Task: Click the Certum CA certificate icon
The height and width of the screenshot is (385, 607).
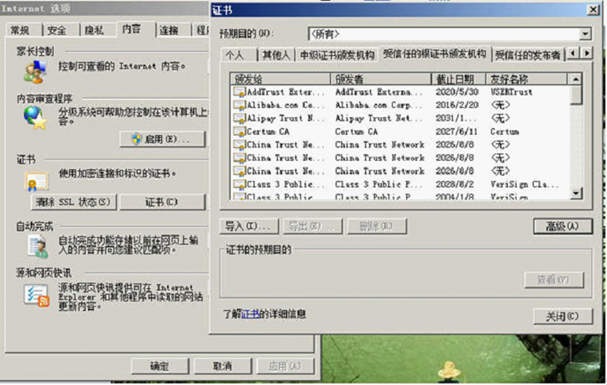Action: [x=240, y=132]
